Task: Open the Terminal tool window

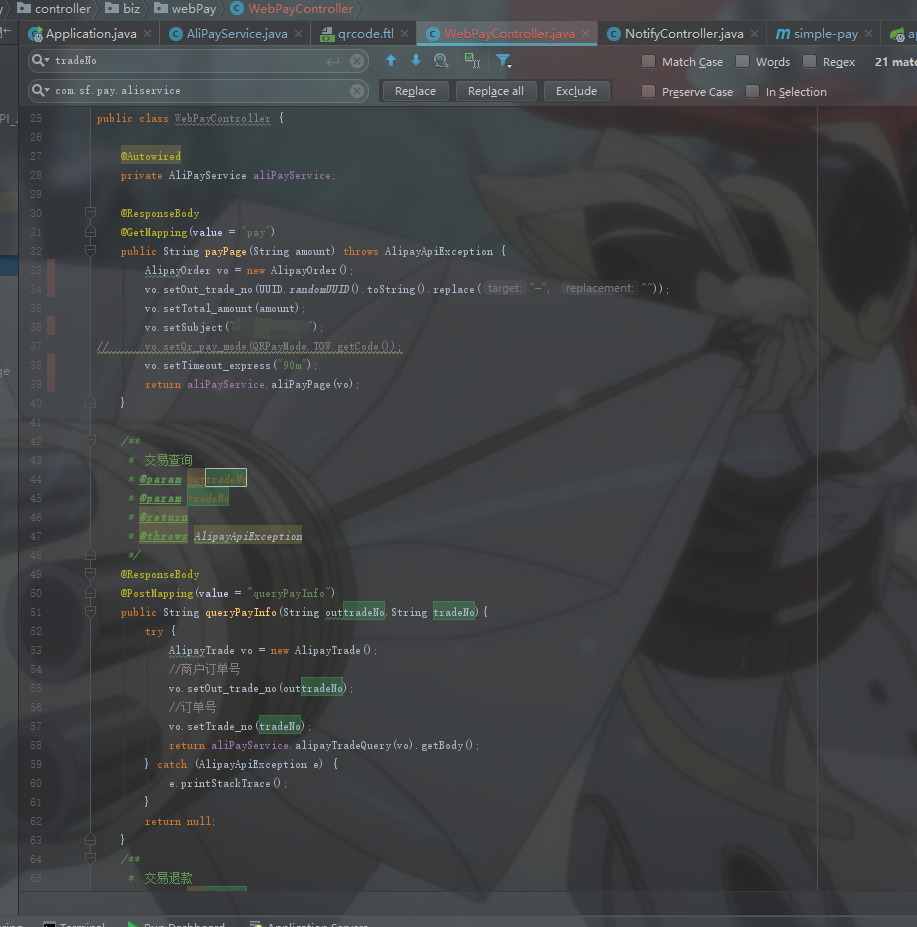Action: pos(74,924)
